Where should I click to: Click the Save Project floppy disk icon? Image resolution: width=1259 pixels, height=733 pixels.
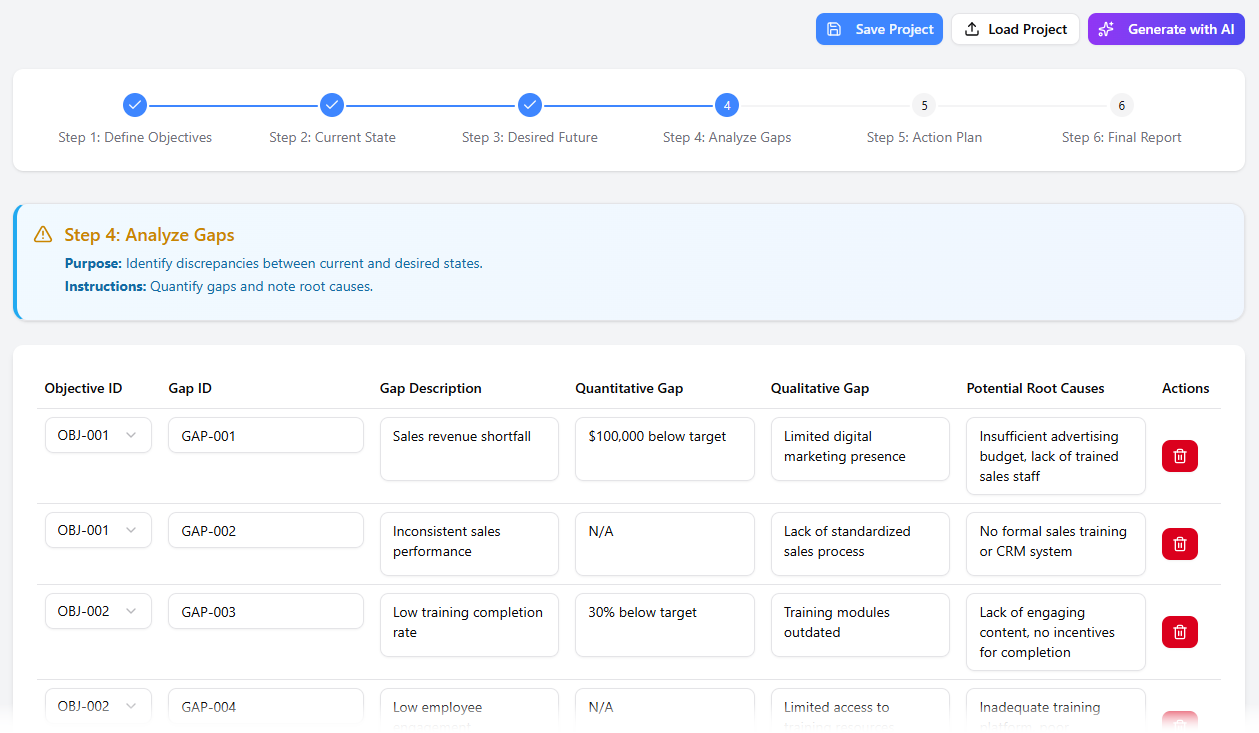[834, 29]
